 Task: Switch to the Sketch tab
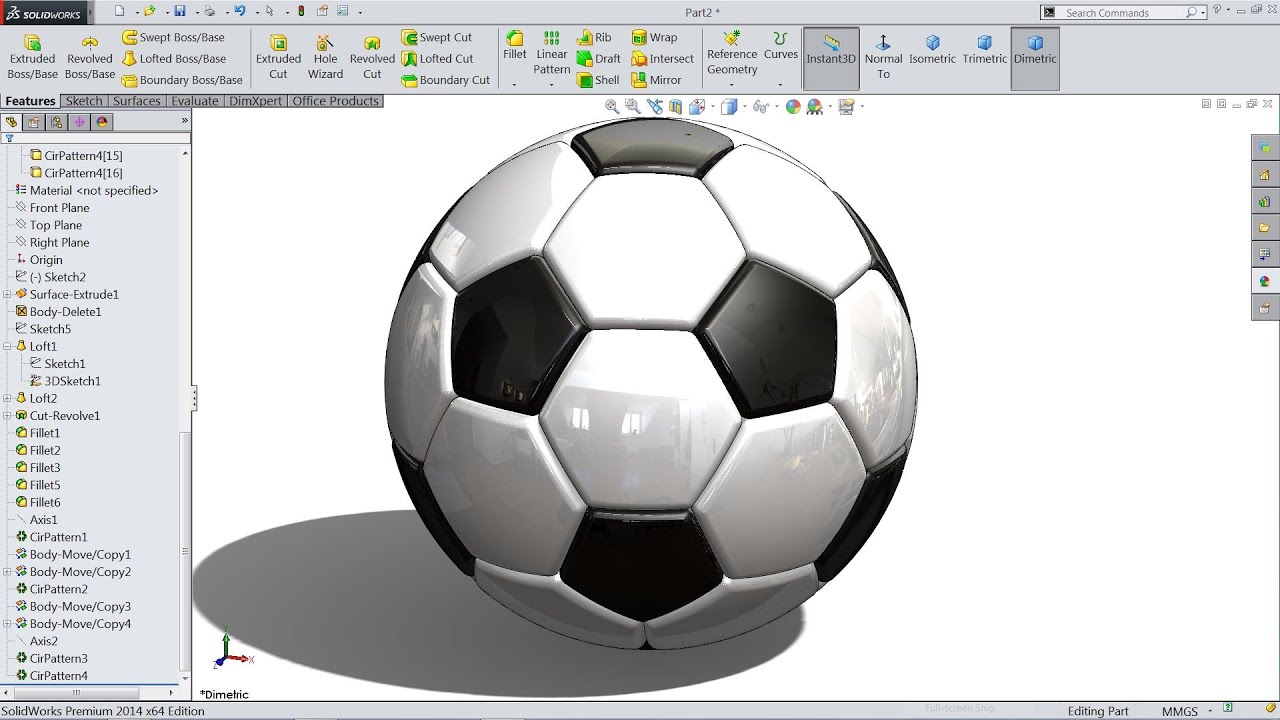[x=84, y=101]
